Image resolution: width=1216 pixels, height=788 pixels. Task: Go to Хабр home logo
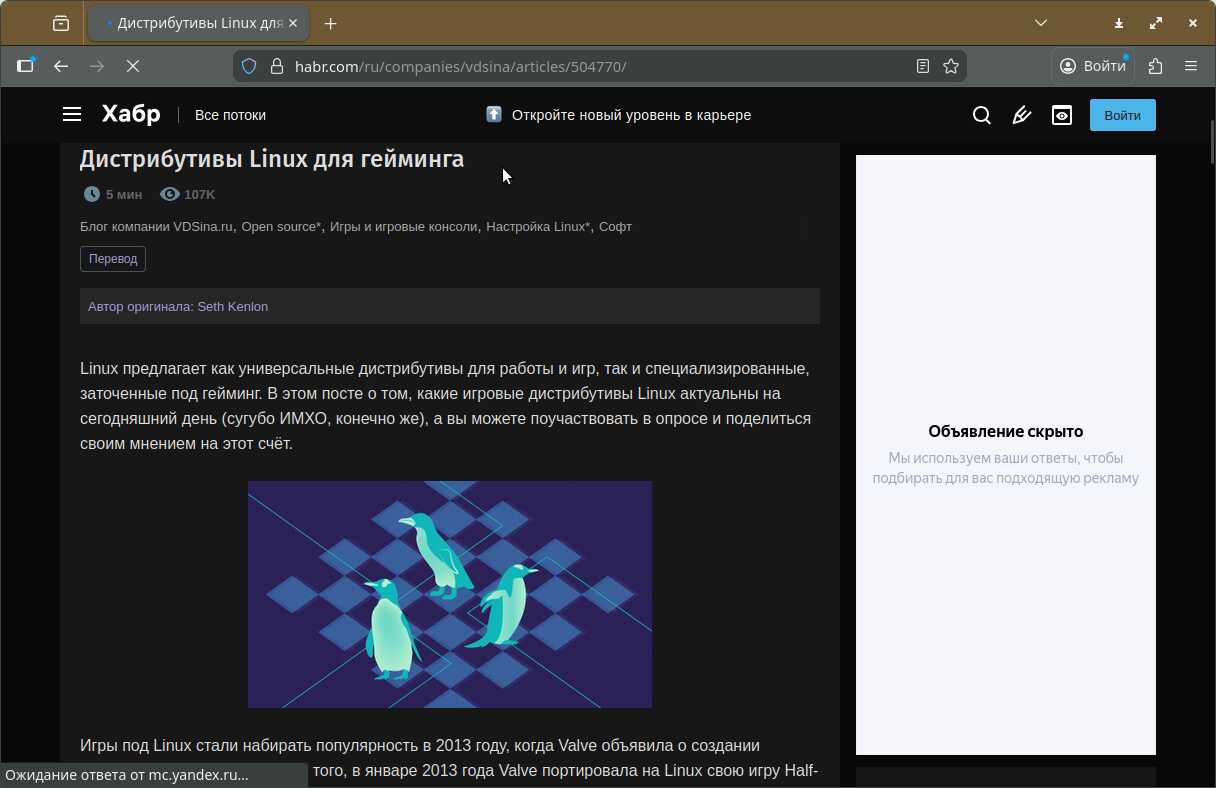[131, 114]
